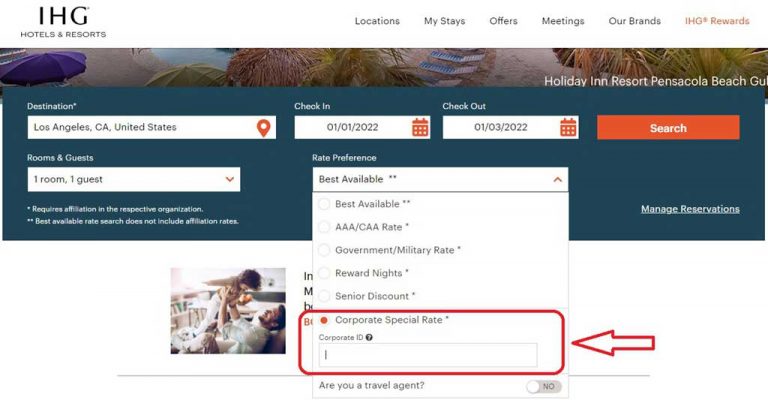Screen dimensions: 768x400
Task: Click the orange Search button
Action: click(668, 128)
